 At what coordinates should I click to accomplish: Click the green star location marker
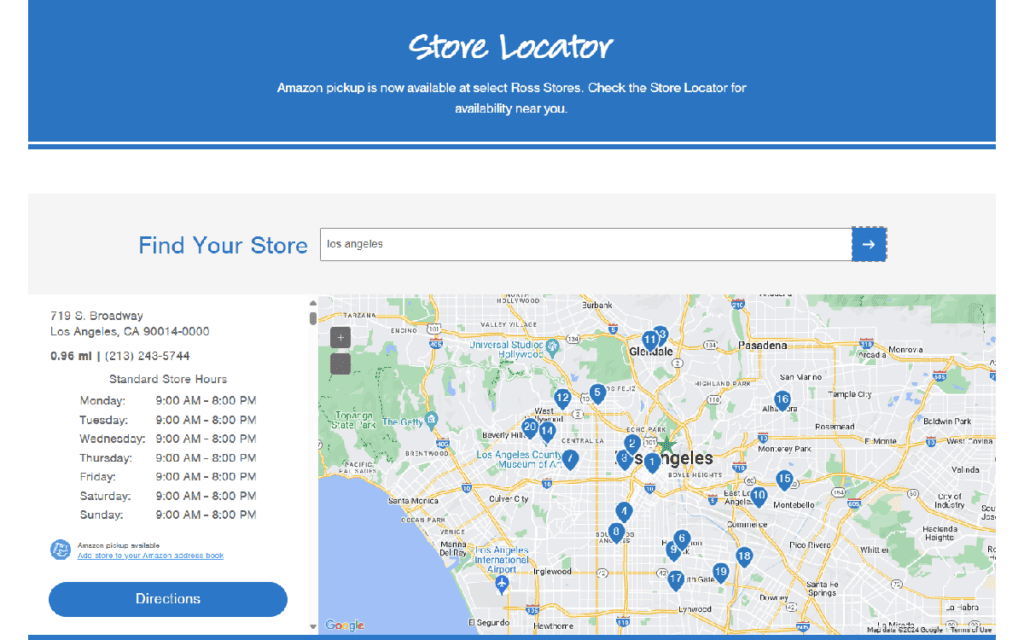(667, 445)
